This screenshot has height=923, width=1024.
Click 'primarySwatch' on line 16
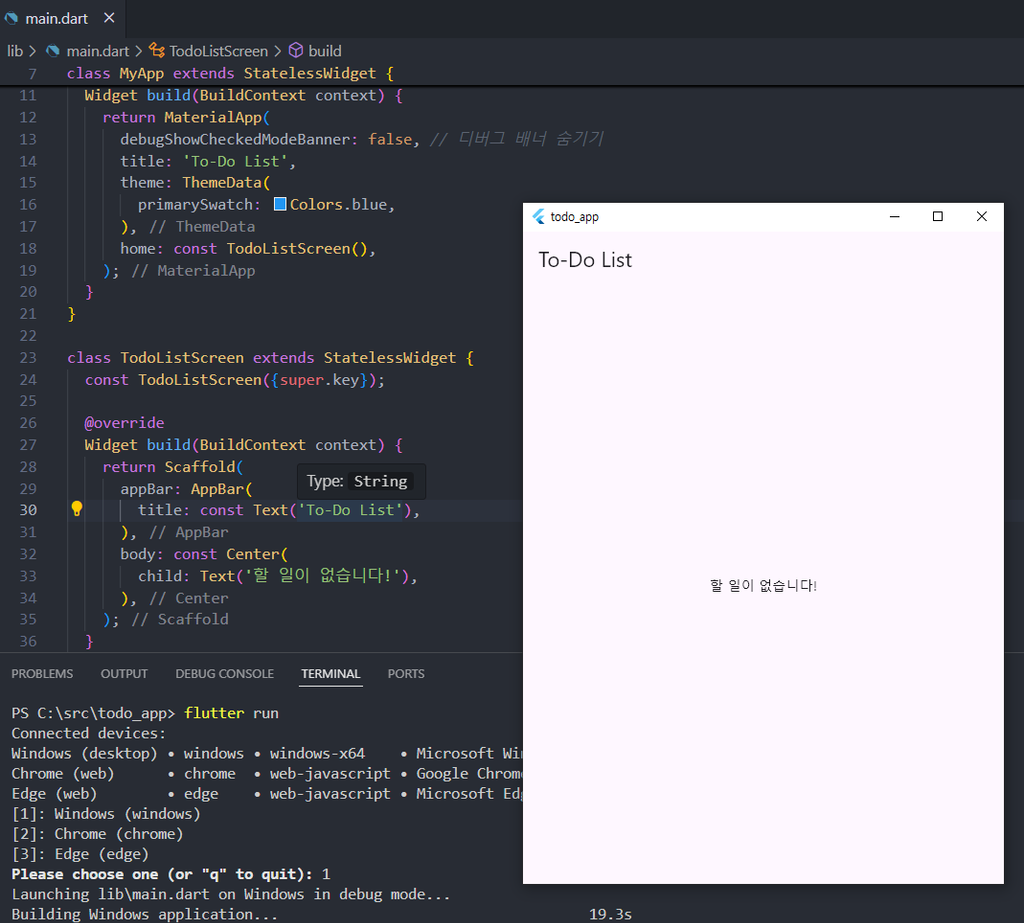click(x=195, y=205)
